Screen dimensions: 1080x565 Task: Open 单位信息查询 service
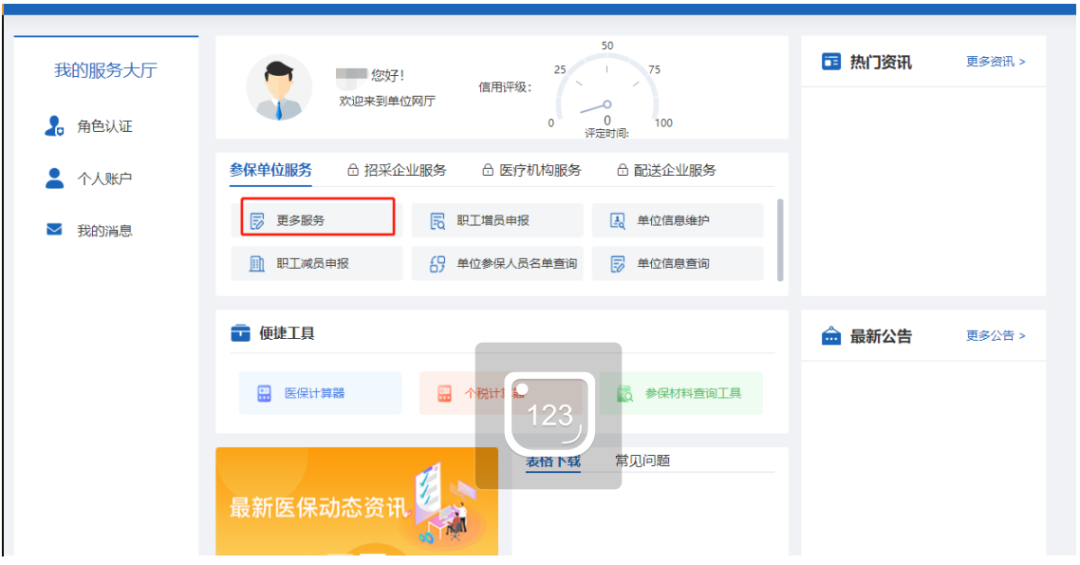(x=678, y=263)
